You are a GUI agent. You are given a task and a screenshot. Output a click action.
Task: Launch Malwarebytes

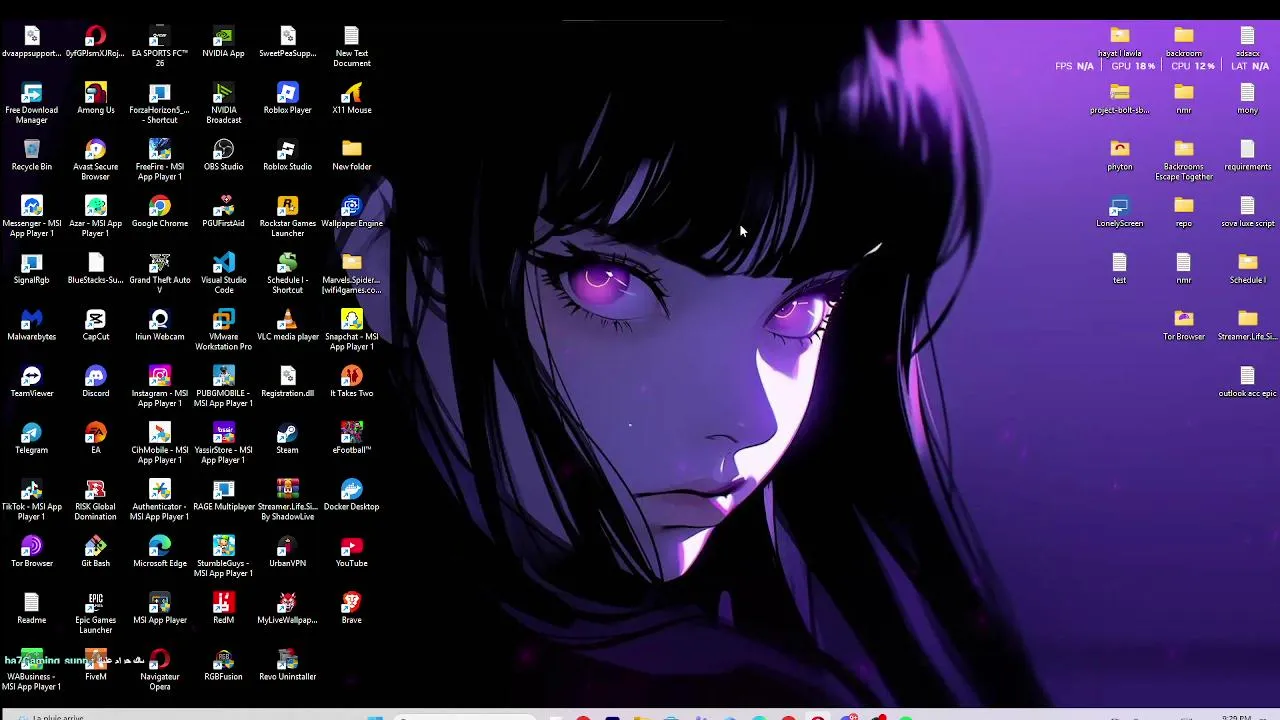pyautogui.click(x=32, y=326)
